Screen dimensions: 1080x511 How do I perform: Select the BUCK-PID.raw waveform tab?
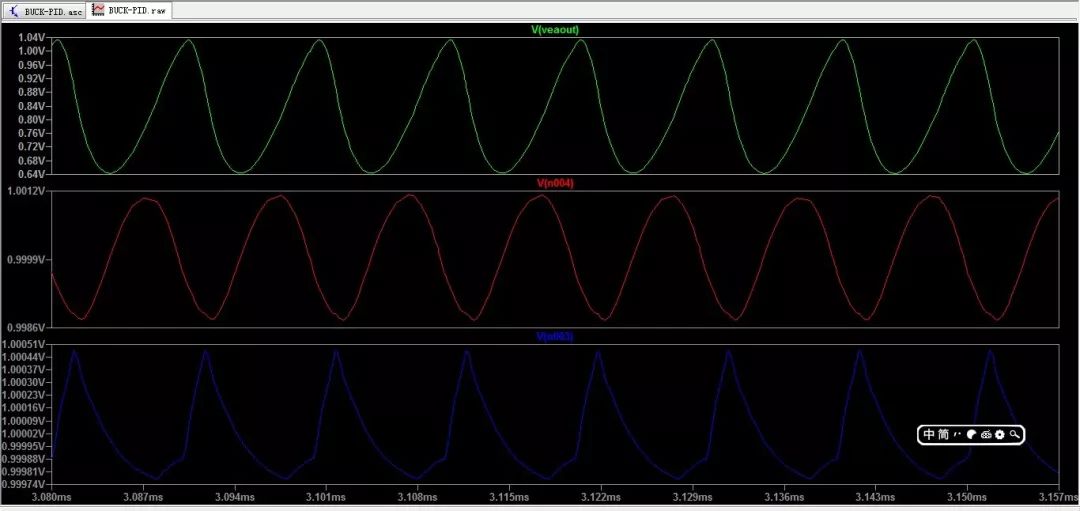click(x=130, y=10)
